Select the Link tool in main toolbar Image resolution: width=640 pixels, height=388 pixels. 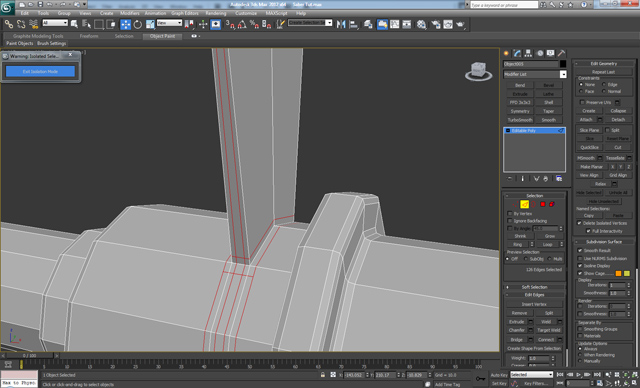coord(9,24)
